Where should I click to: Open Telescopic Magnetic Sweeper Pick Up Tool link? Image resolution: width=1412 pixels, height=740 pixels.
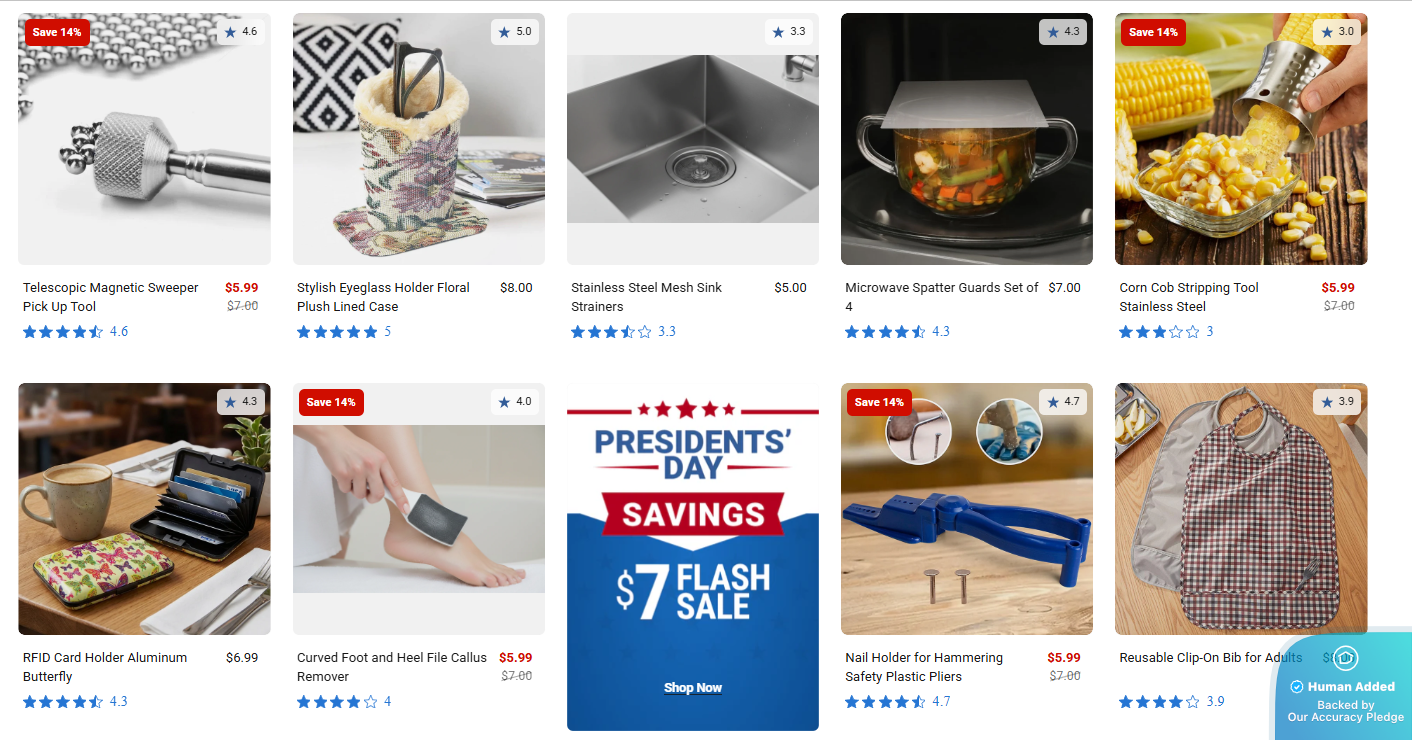(111, 297)
